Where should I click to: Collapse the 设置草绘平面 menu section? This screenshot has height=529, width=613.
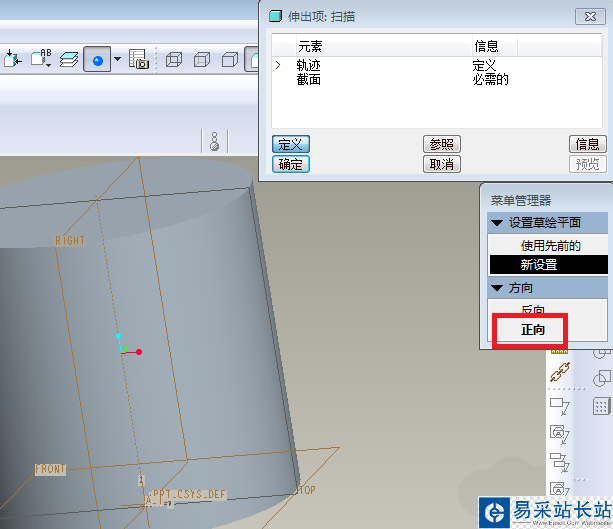(x=497, y=223)
